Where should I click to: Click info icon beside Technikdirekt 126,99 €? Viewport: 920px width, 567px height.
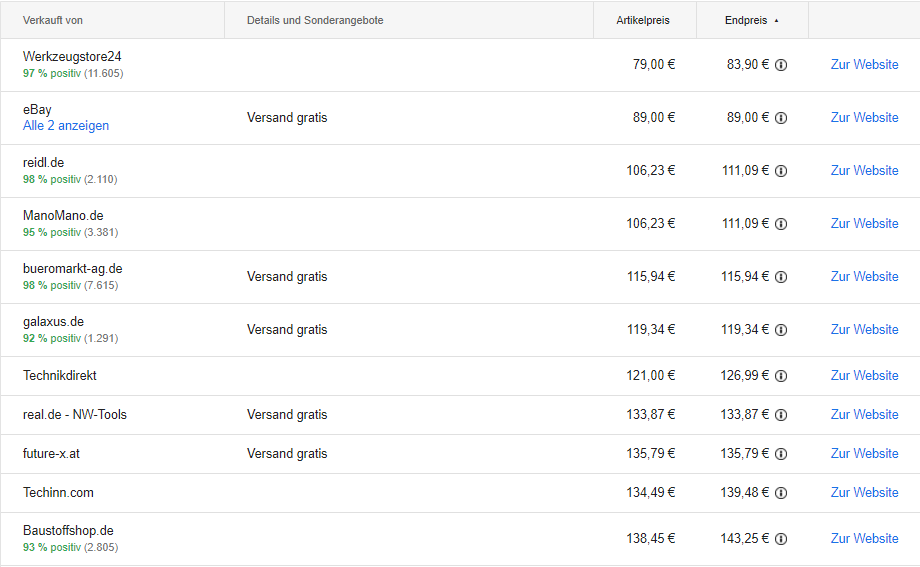781,376
